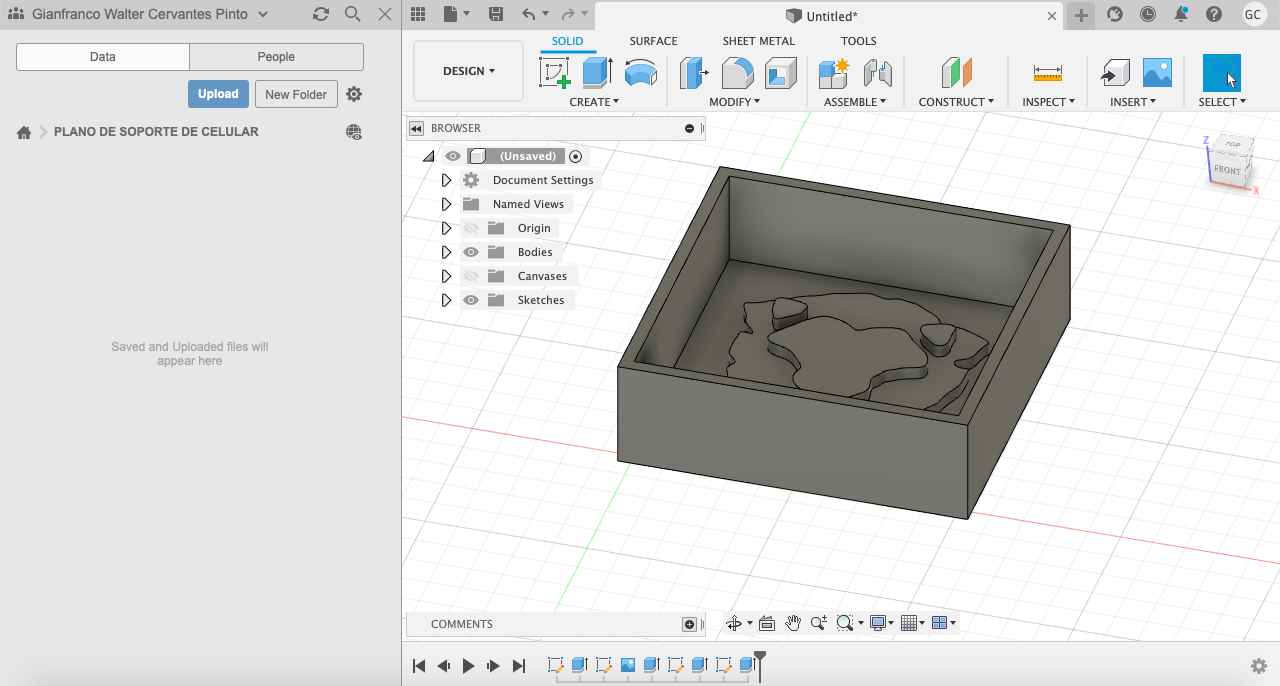The image size is (1280, 686).
Task: Go to data panel home icon
Action: tap(24, 132)
